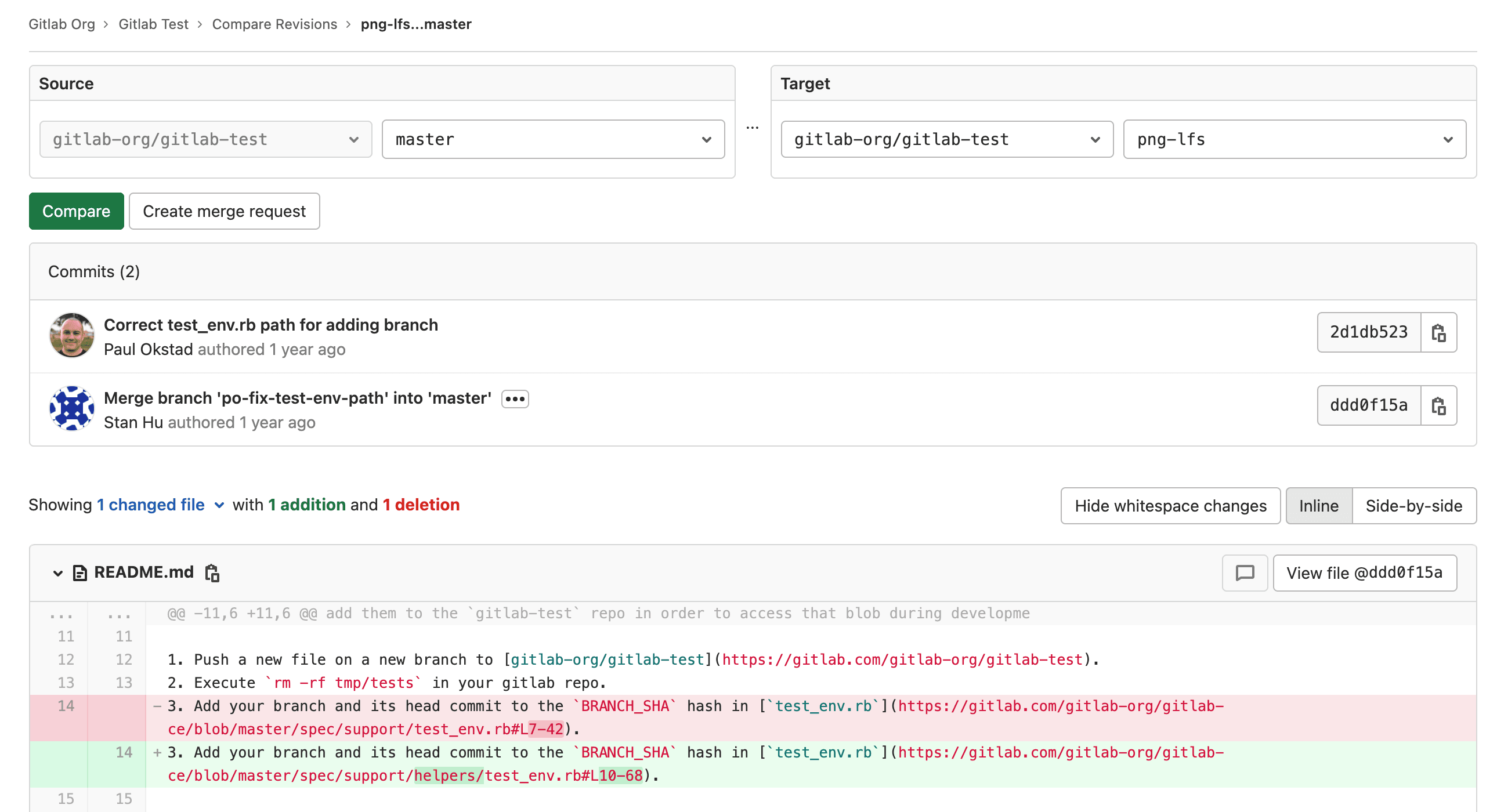
Task: Copy commit SHA ddd0f15a
Action: click(1438, 405)
